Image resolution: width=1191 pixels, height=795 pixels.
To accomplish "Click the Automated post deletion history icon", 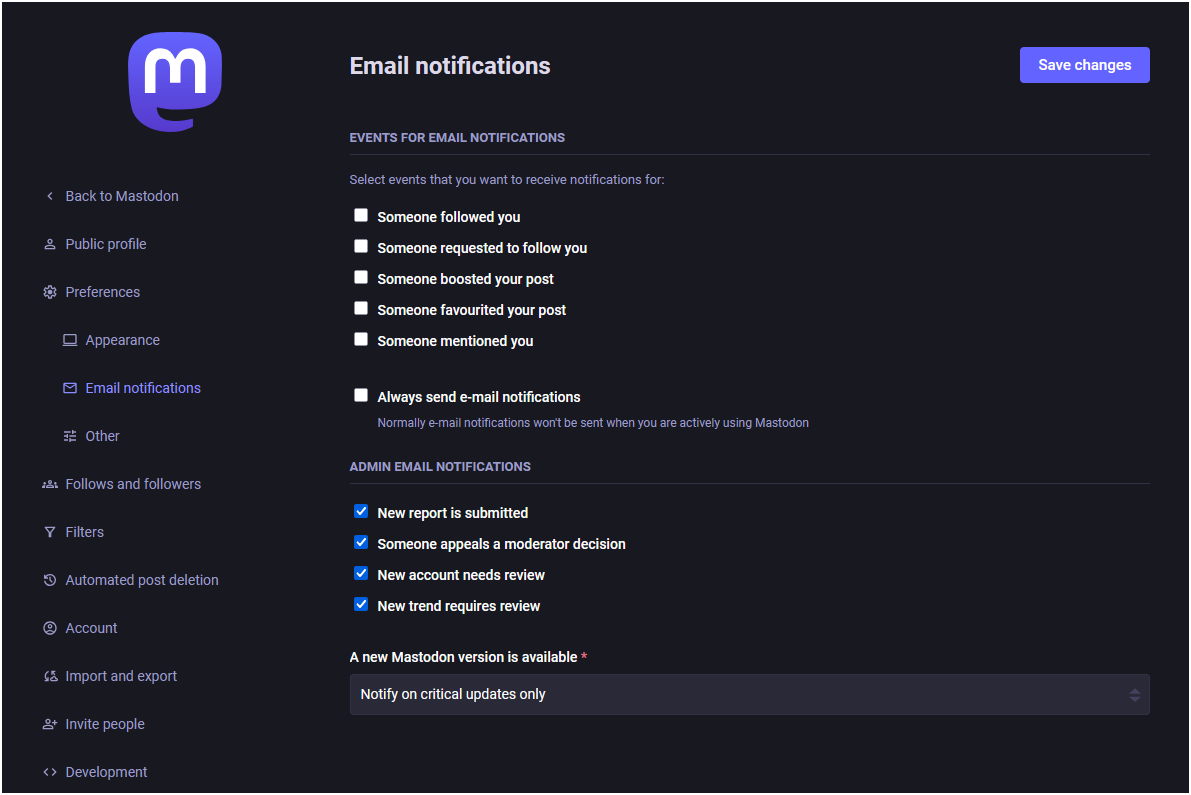I will 50,580.
